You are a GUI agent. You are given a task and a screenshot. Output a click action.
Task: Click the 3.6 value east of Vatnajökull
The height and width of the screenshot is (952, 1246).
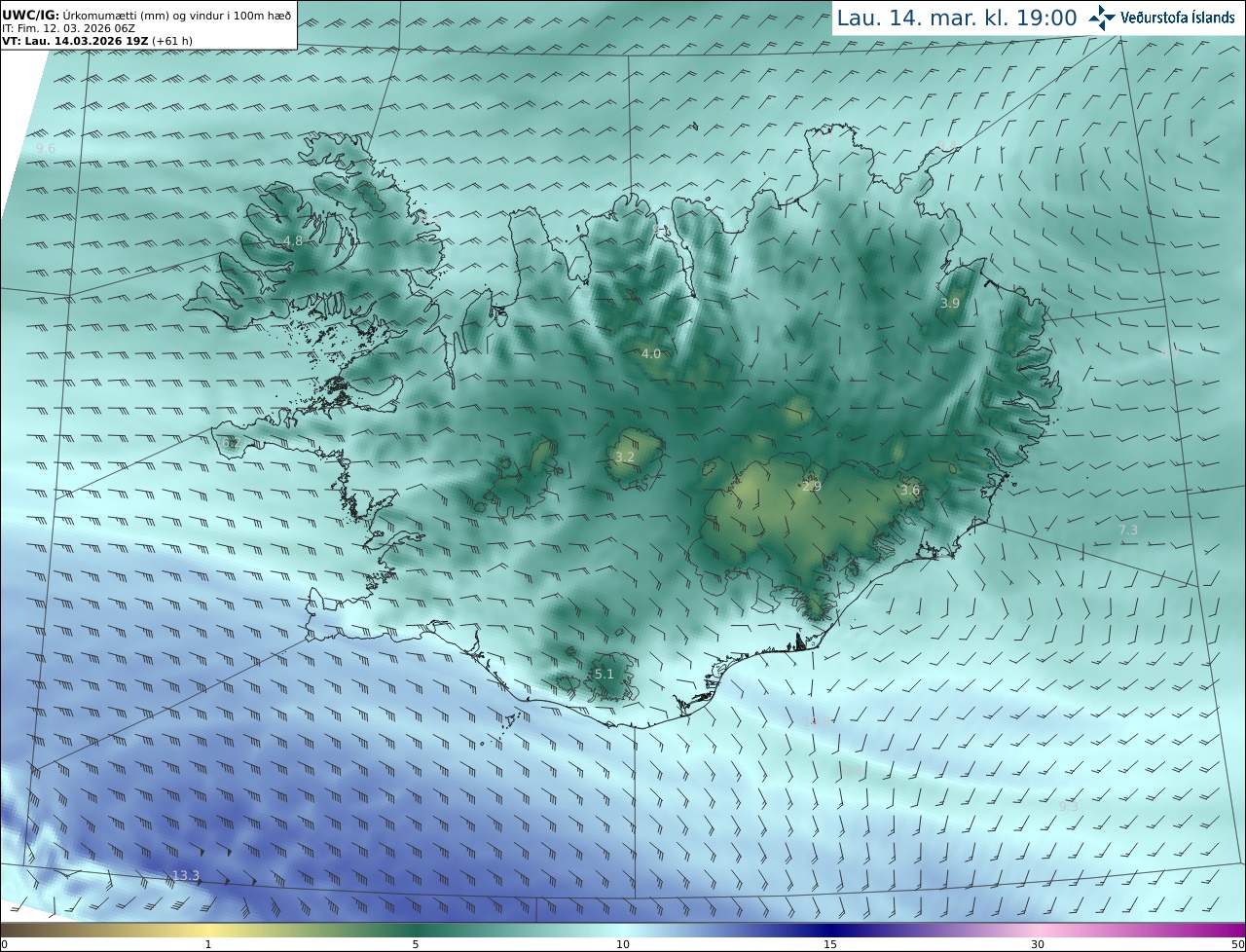click(x=909, y=490)
